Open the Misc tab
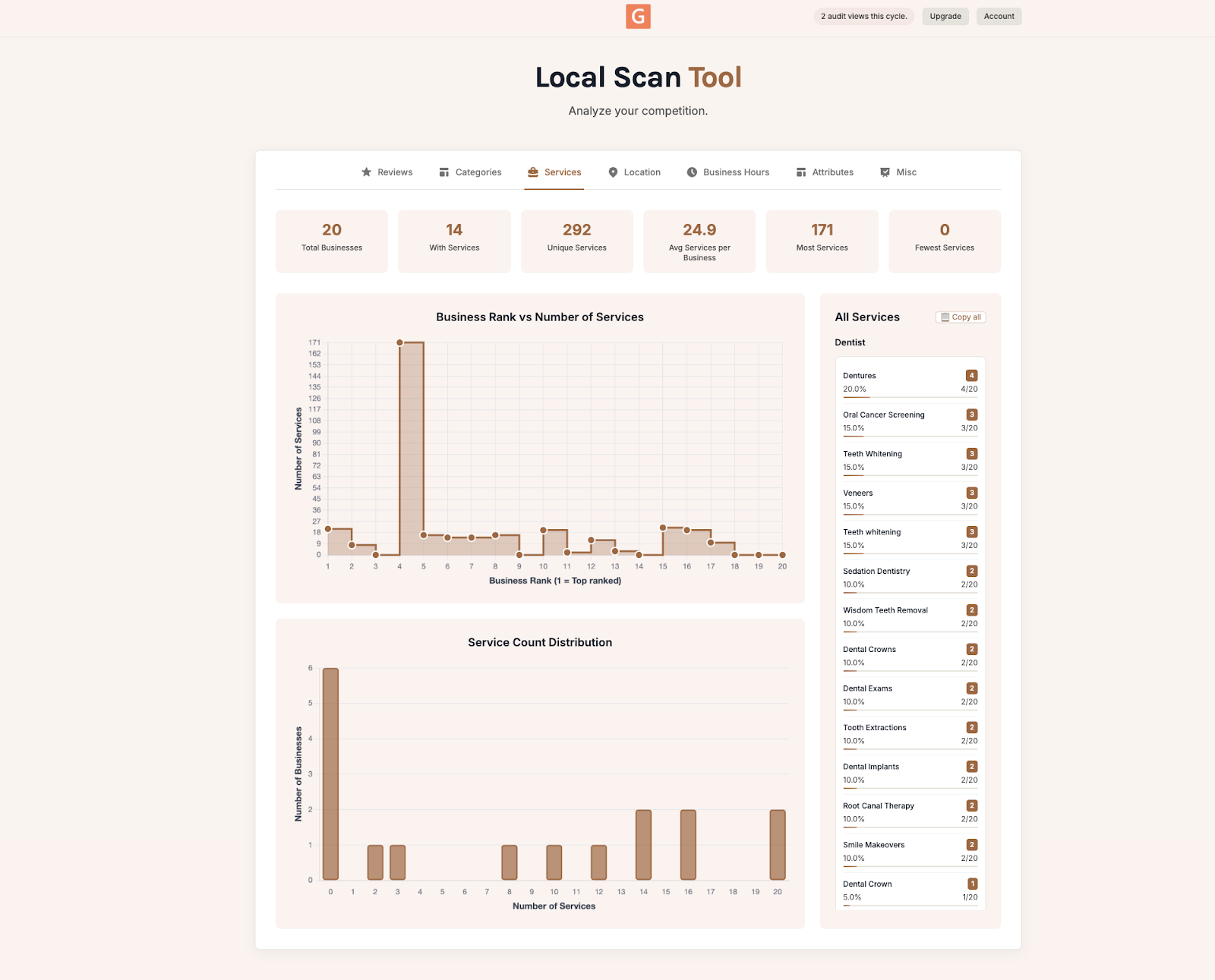Screen dimensions: 1215x980 (x=898, y=172)
